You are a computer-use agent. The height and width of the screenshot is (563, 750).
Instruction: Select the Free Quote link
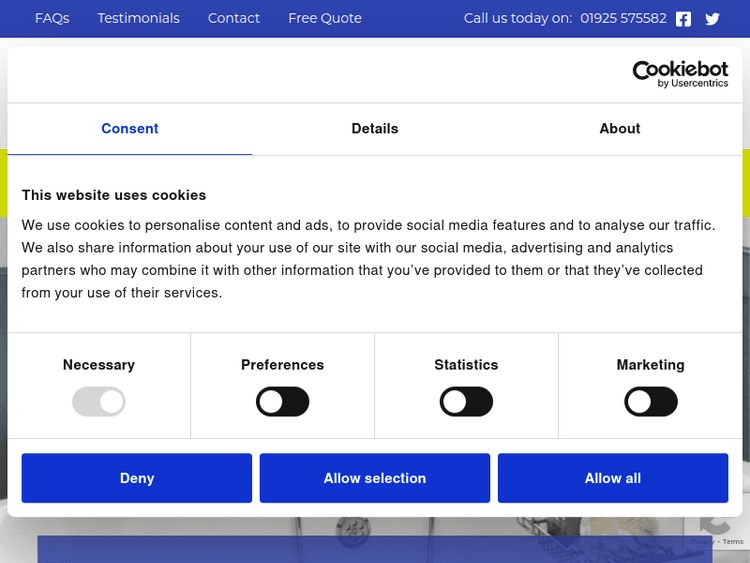[x=325, y=18]
